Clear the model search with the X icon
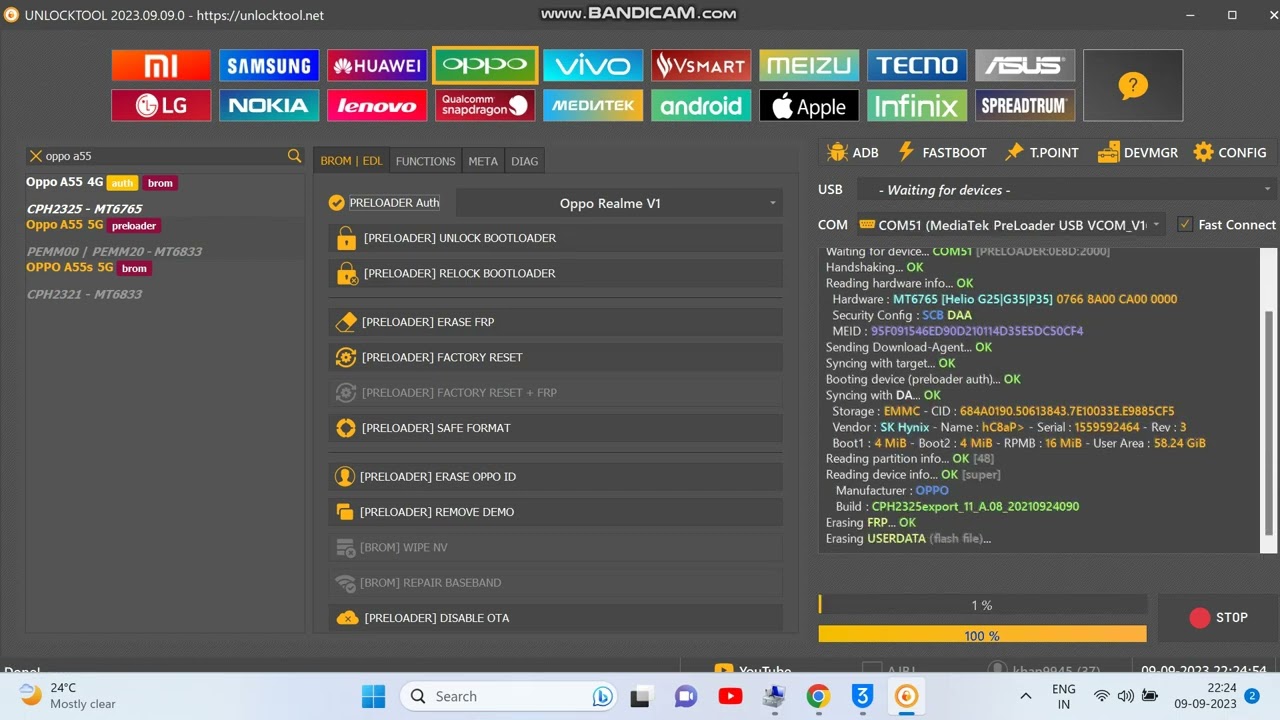 [x=36, y=156]
